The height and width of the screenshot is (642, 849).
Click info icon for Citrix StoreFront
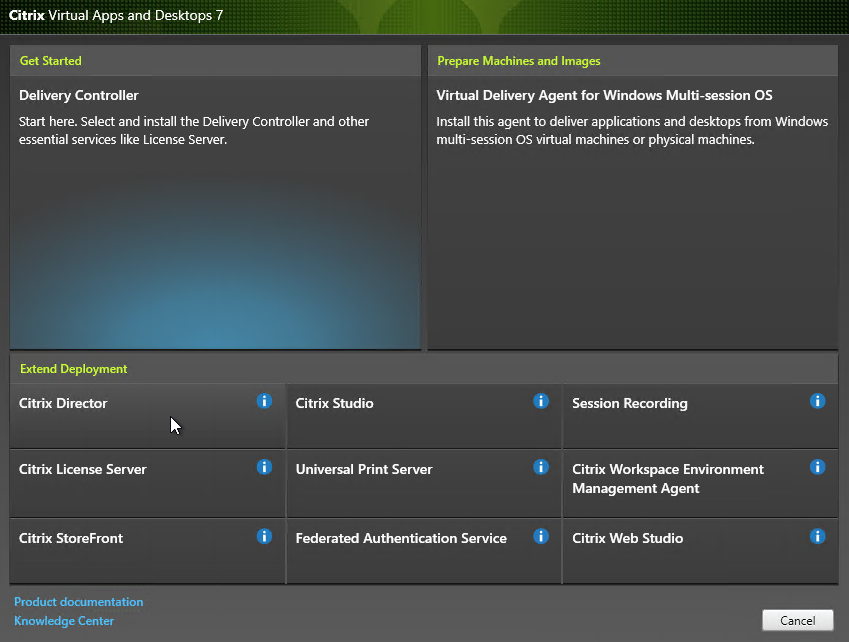coord(264,536)
